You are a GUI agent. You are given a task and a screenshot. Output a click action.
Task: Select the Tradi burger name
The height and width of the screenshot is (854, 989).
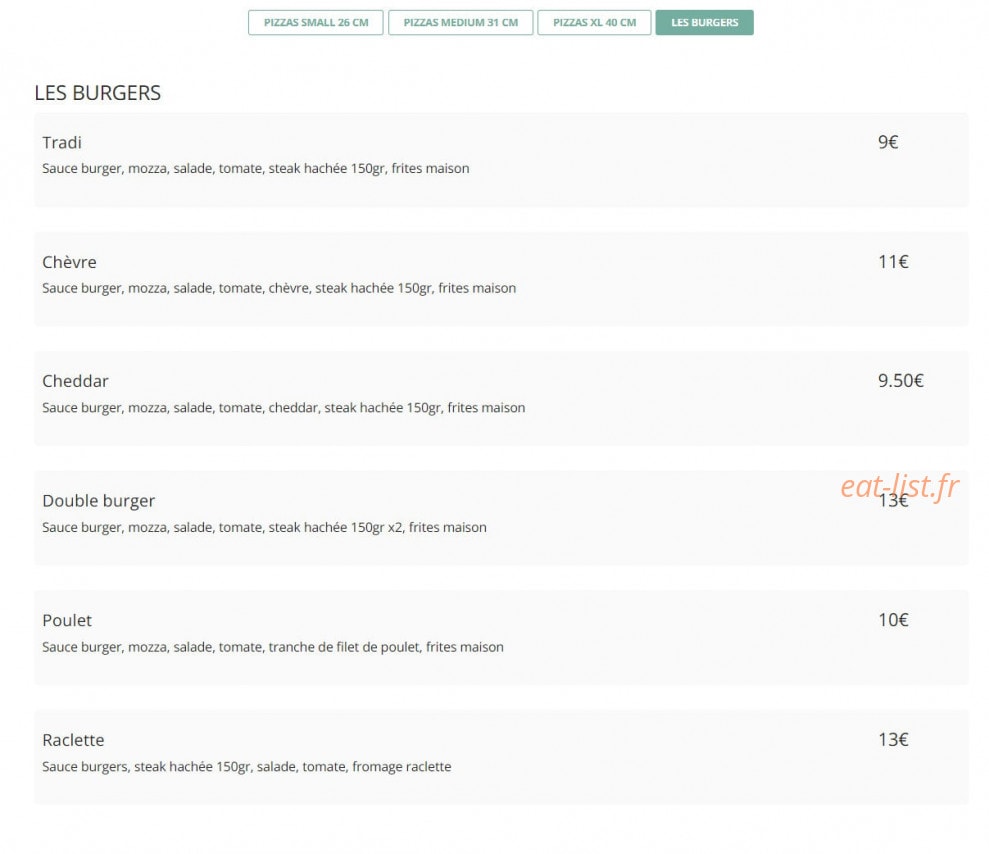[62, 143]
